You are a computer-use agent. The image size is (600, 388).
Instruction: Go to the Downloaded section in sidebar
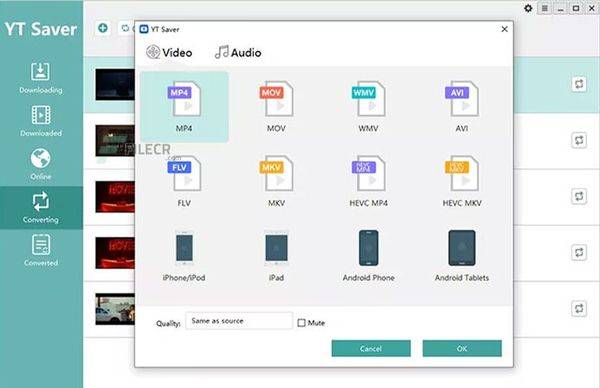(x=41, y=121)
